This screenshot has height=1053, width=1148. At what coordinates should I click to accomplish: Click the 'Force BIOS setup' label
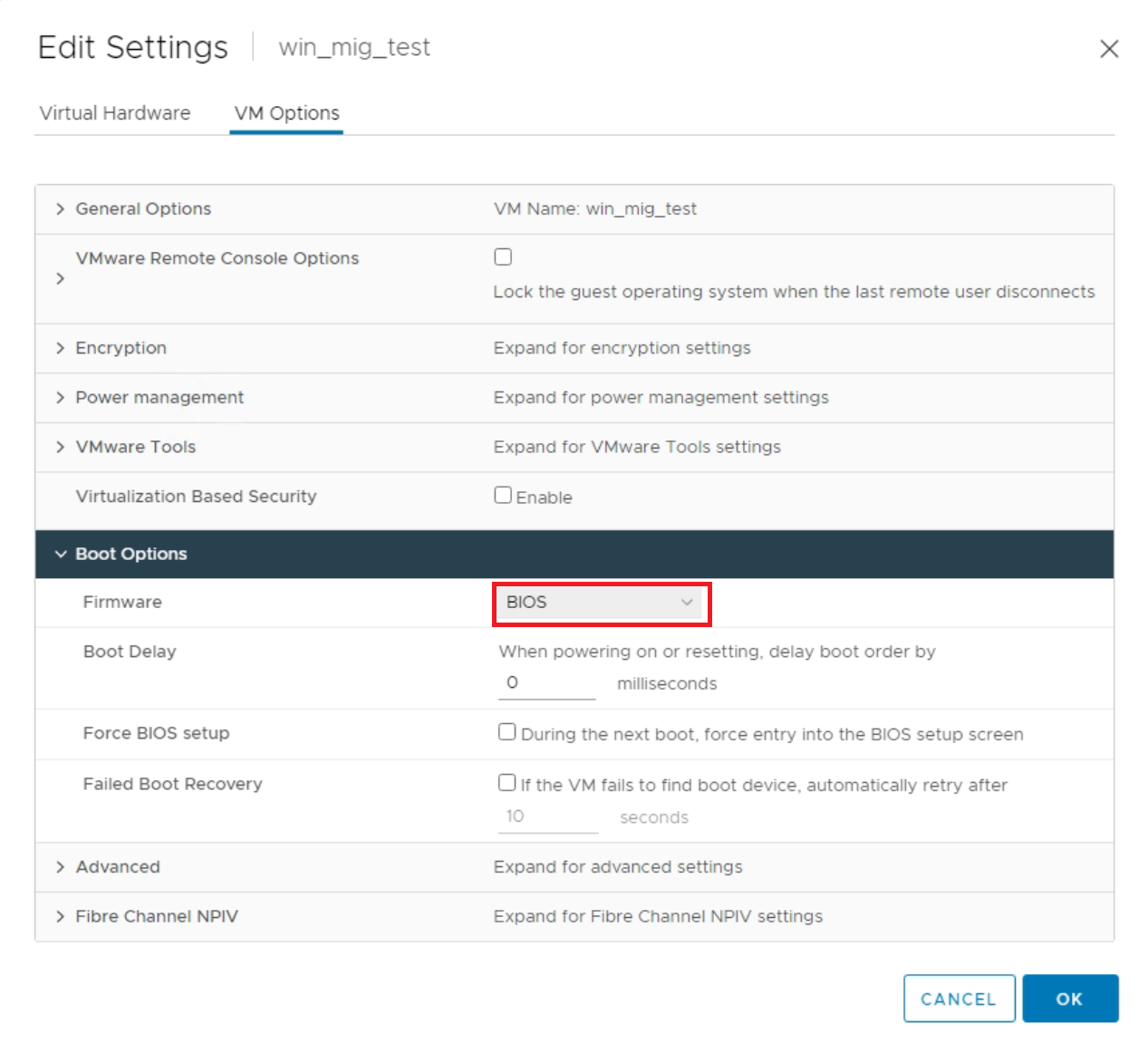157,733
